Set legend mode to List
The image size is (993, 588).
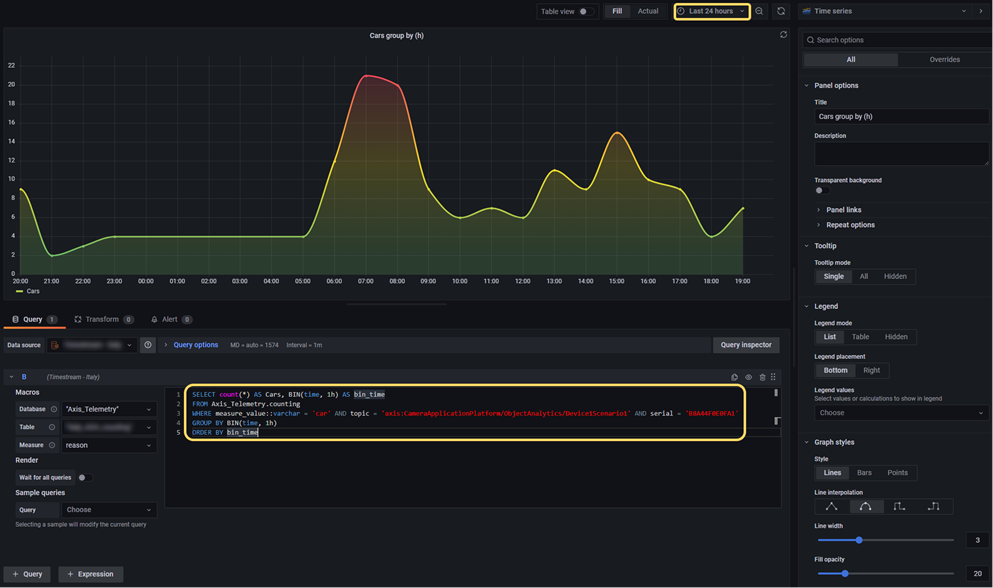830,337
